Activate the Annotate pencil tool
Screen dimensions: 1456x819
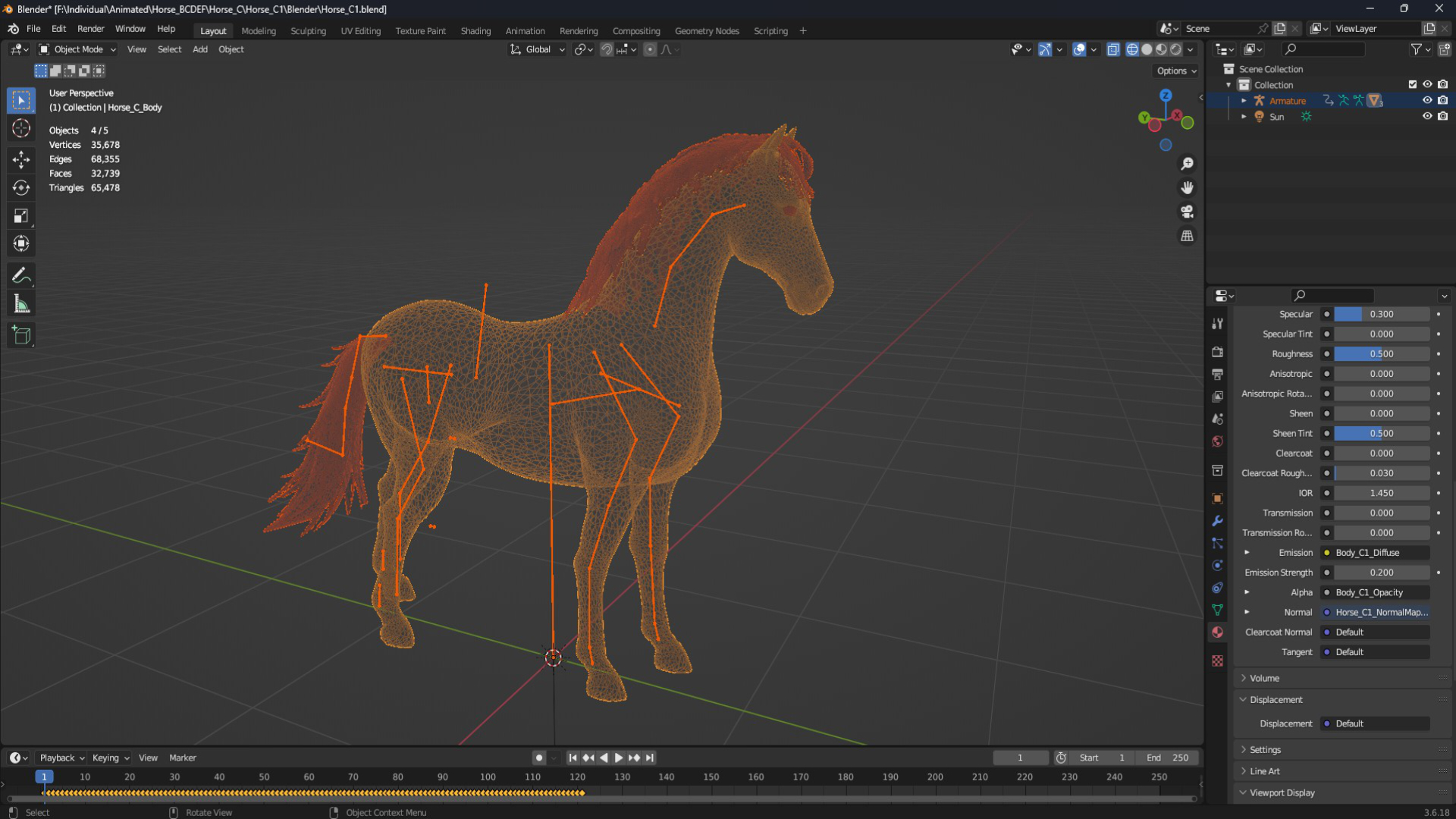(21, 275)
